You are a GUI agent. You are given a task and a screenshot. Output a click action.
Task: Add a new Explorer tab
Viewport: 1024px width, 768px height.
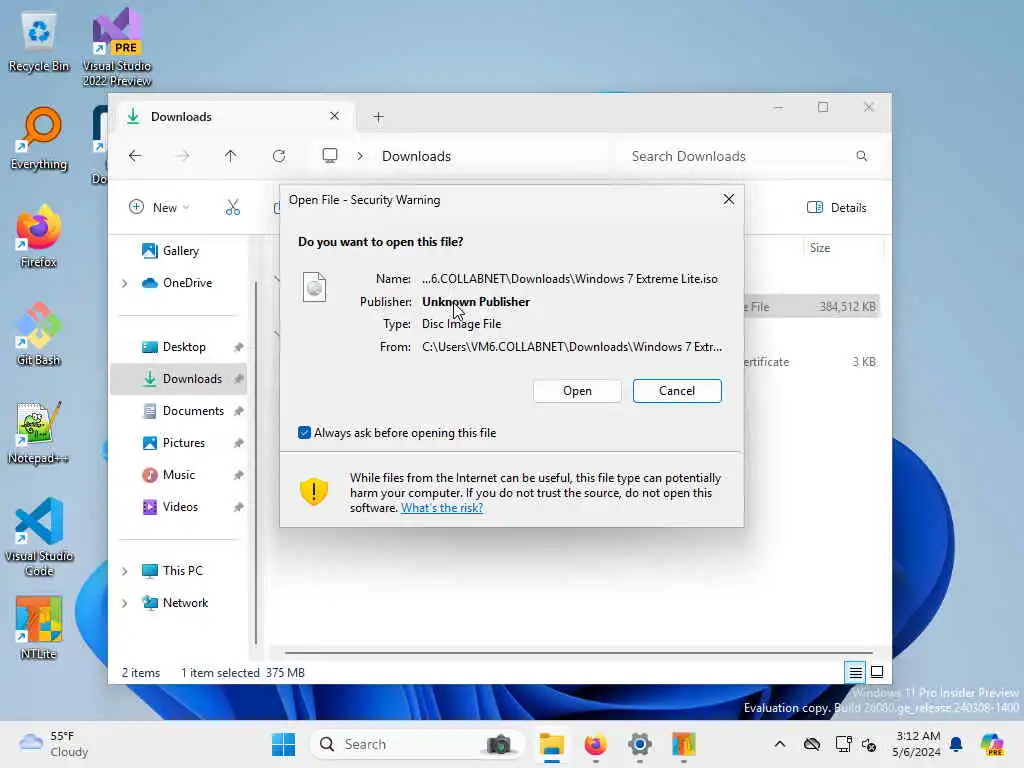click(378, 117)
